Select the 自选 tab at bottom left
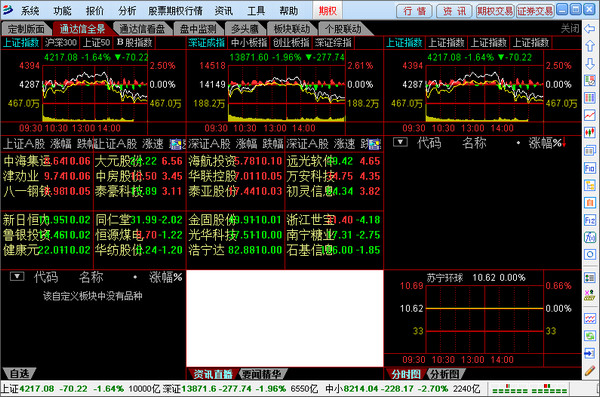The width and height of the screenshot is (600, 397). pyautogui.click(x=19, y=374)
